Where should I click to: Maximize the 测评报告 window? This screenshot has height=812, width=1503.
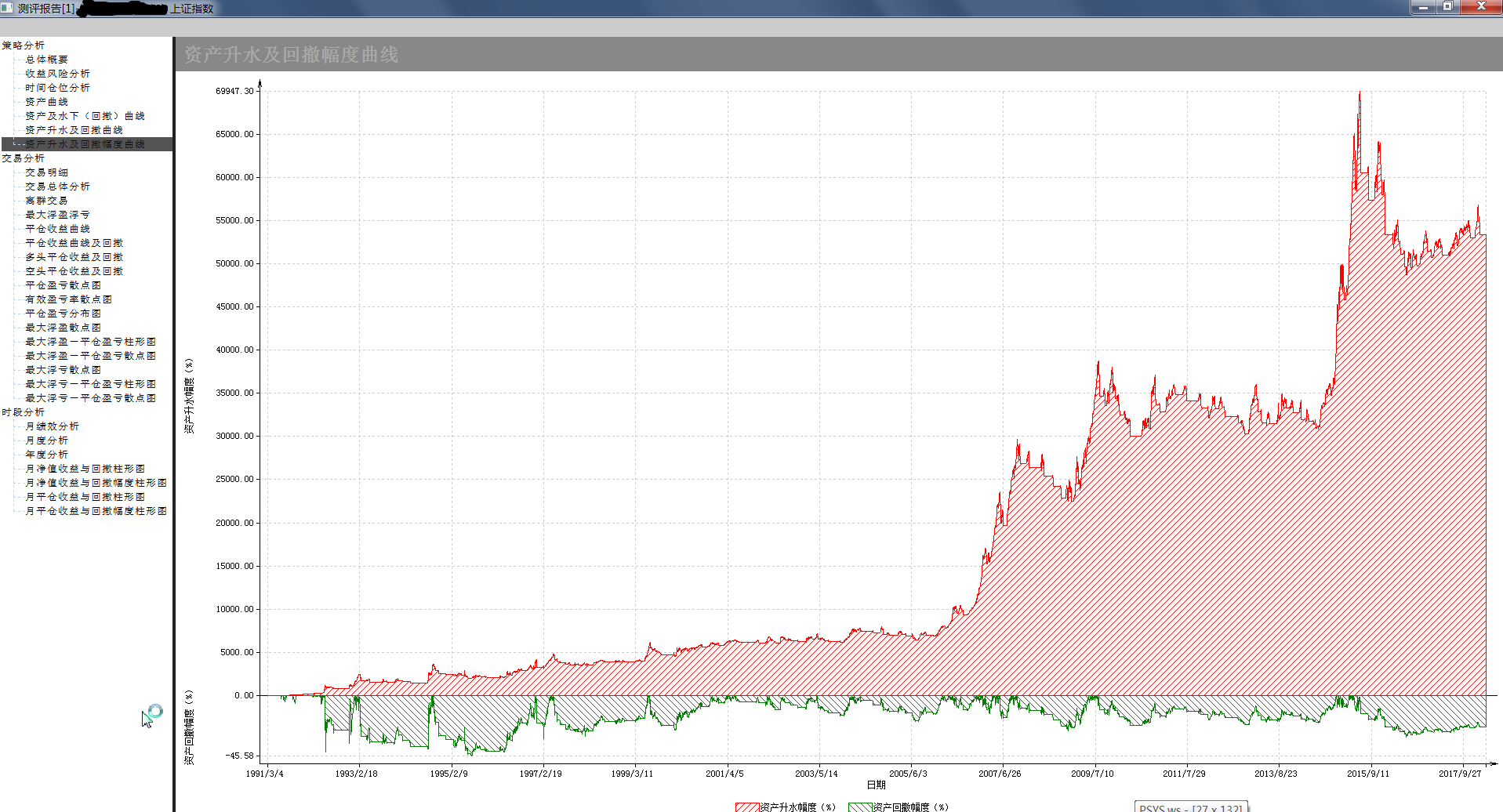pyautogui.click(x=1447, y=7)
